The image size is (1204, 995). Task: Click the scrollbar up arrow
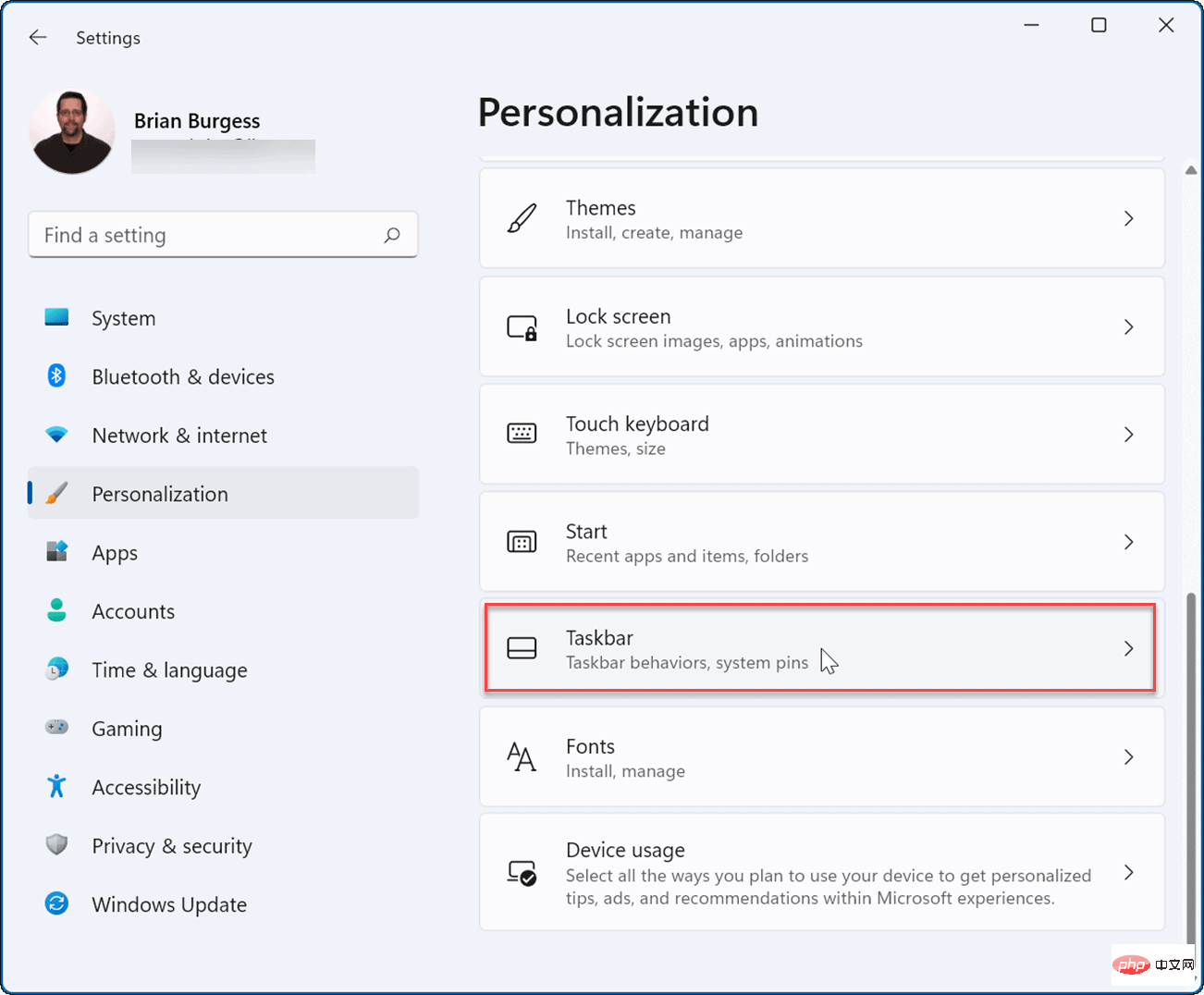(x=1190, y=170)
